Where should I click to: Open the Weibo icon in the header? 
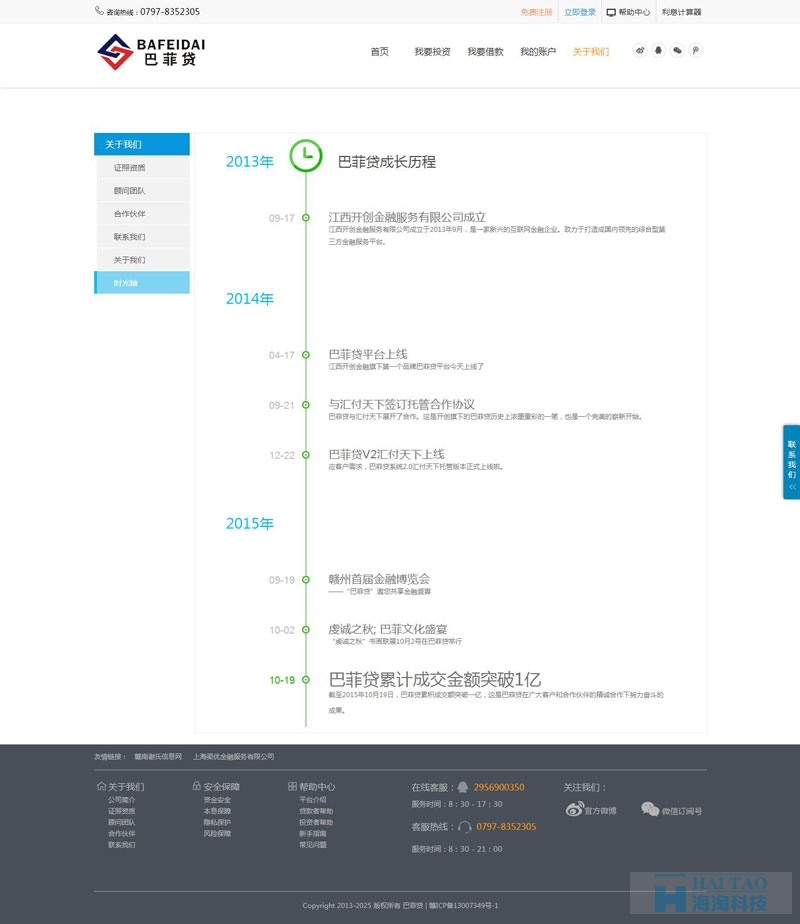640,51
